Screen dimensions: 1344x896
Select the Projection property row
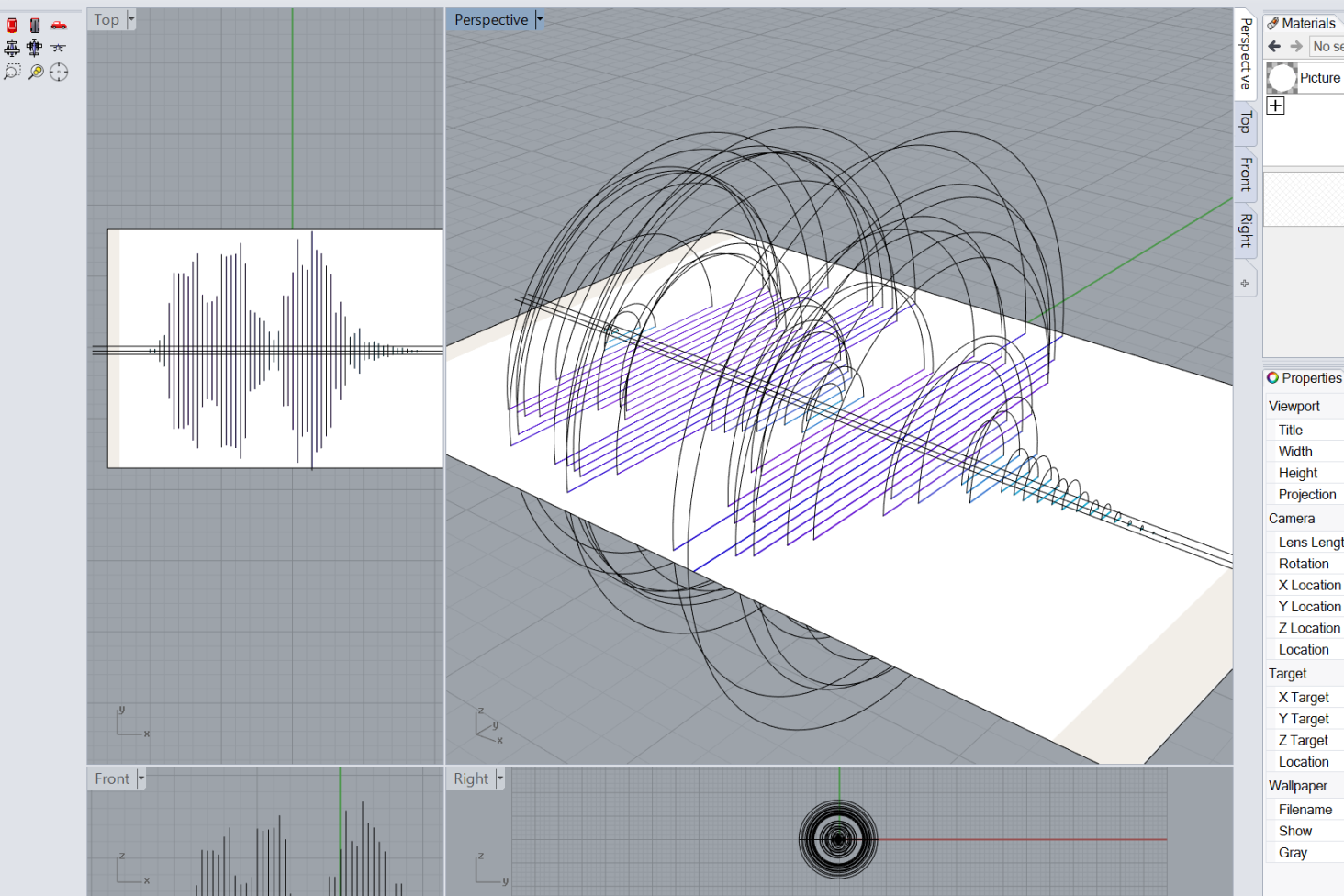coord(1304,495)
